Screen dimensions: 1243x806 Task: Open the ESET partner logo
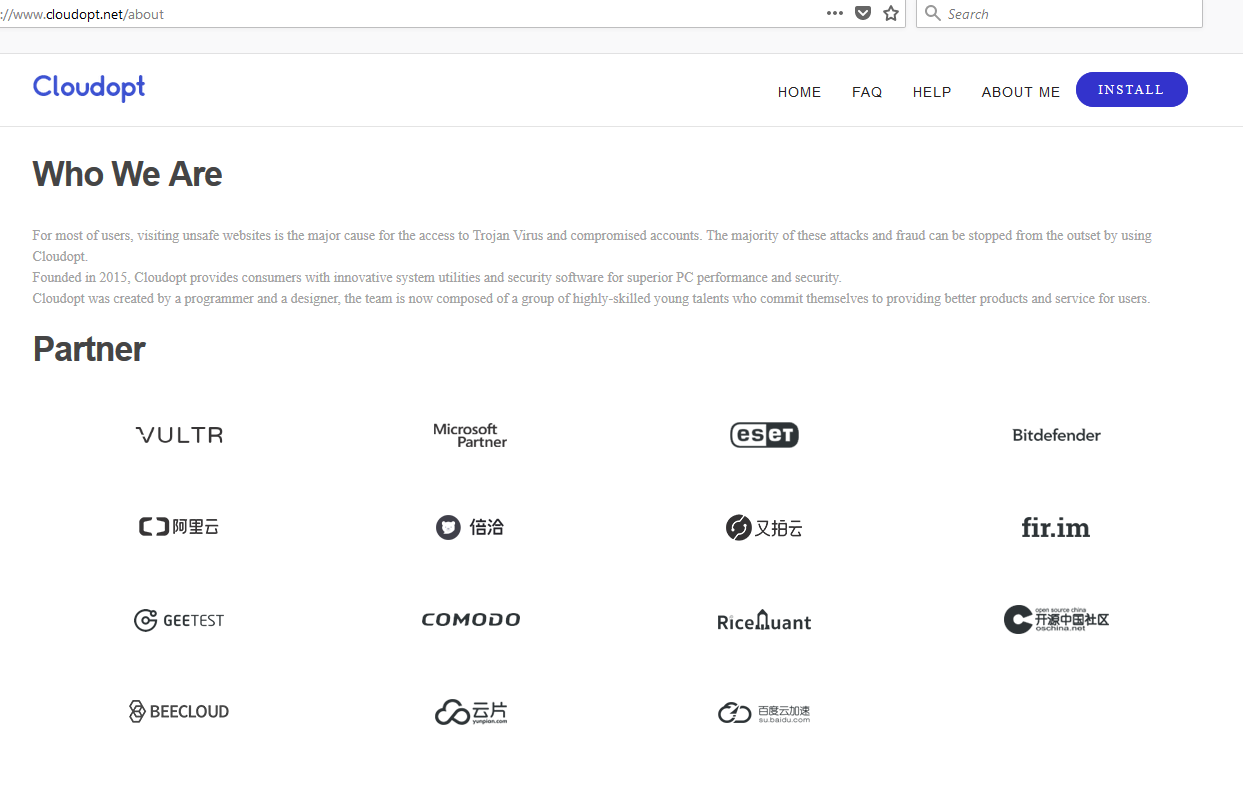(x=764, y=435)
